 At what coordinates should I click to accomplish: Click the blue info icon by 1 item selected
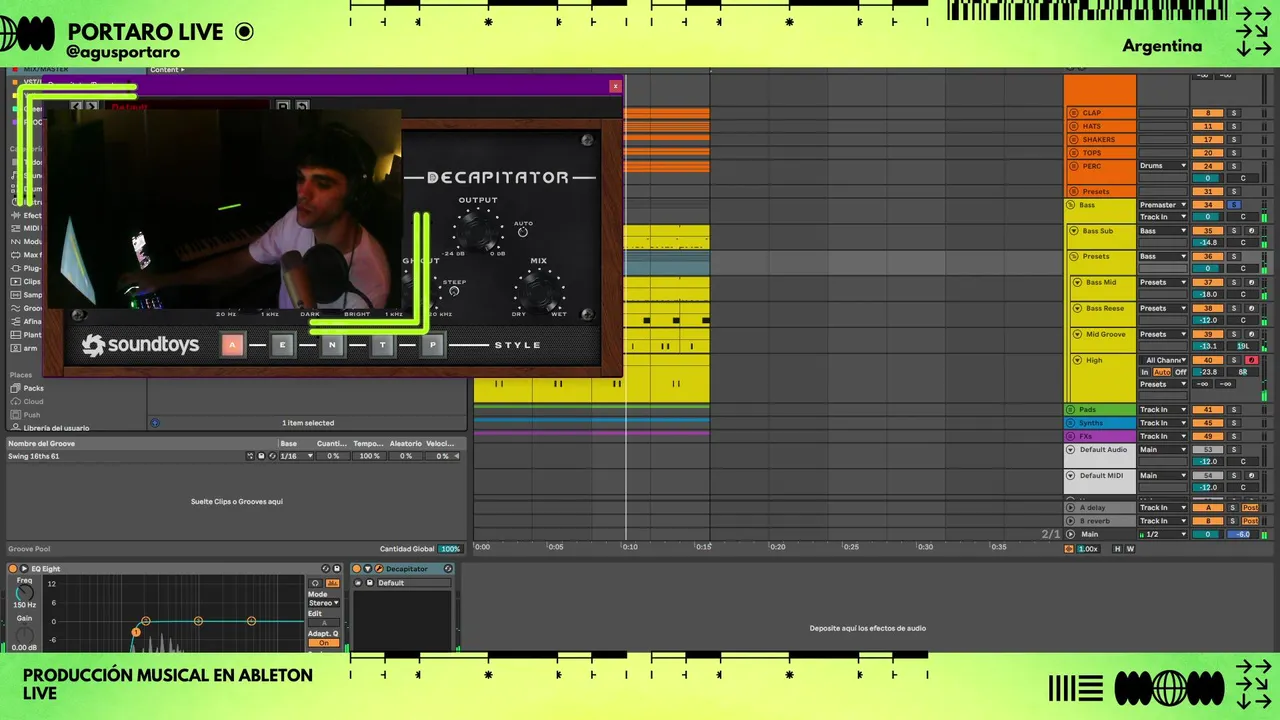(155, 423)
